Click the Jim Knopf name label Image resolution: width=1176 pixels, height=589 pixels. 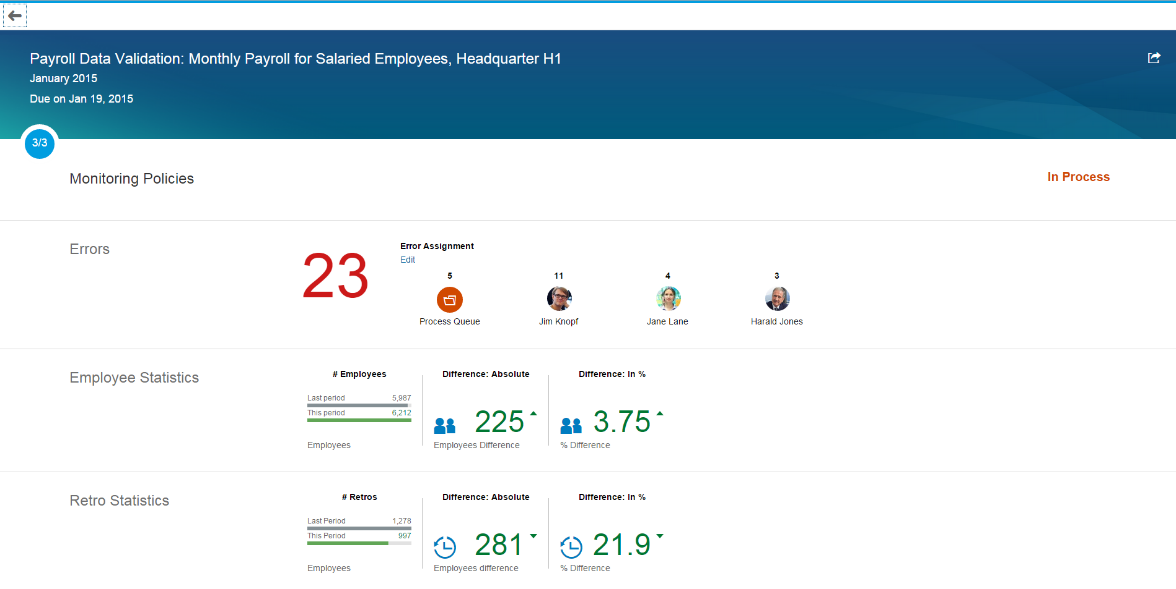559,321
